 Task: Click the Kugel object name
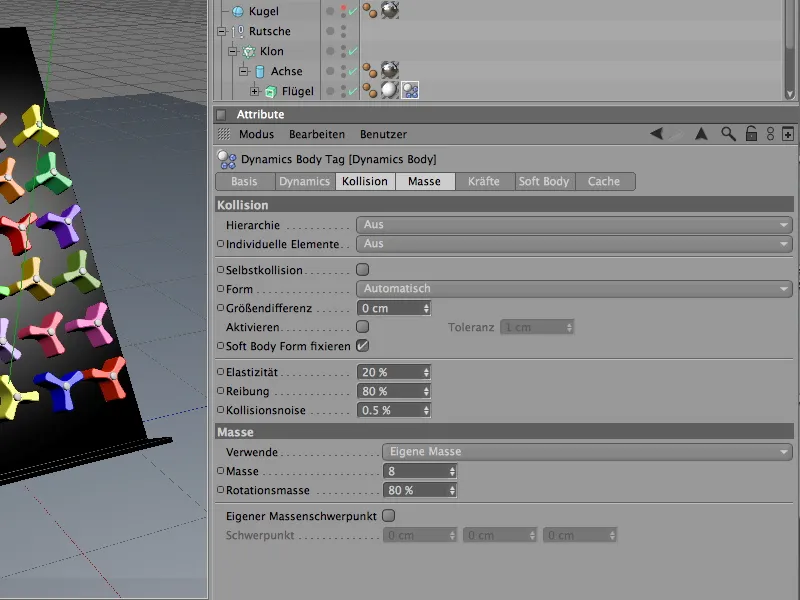(x=264, y=11)
